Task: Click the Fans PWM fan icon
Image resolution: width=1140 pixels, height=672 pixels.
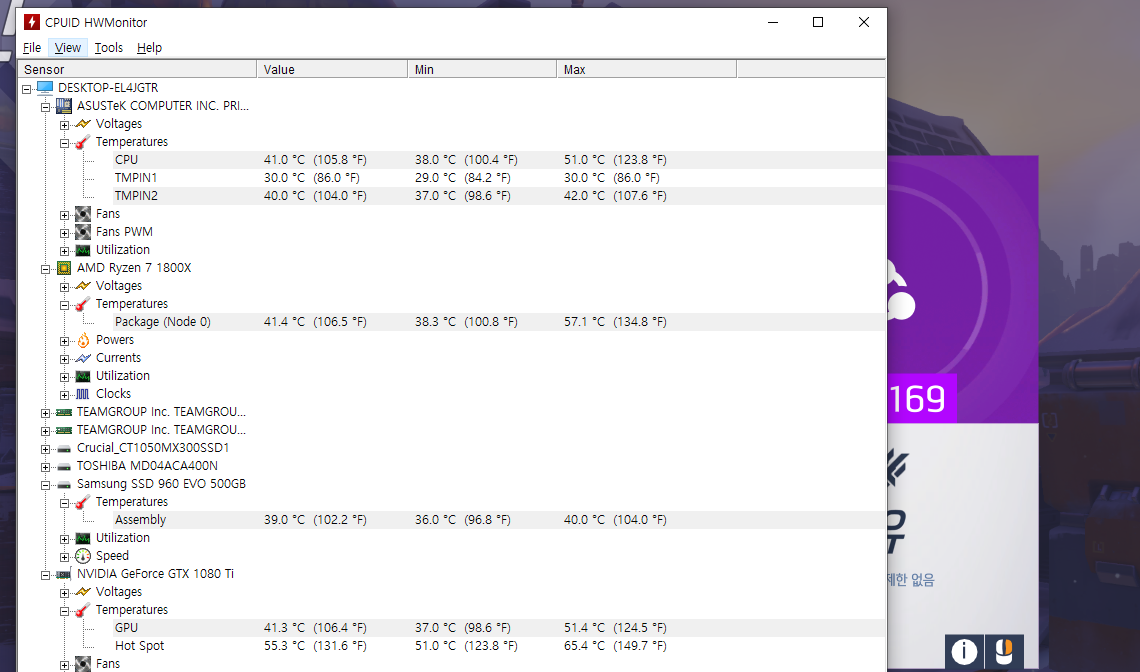Action: point(83,231)
